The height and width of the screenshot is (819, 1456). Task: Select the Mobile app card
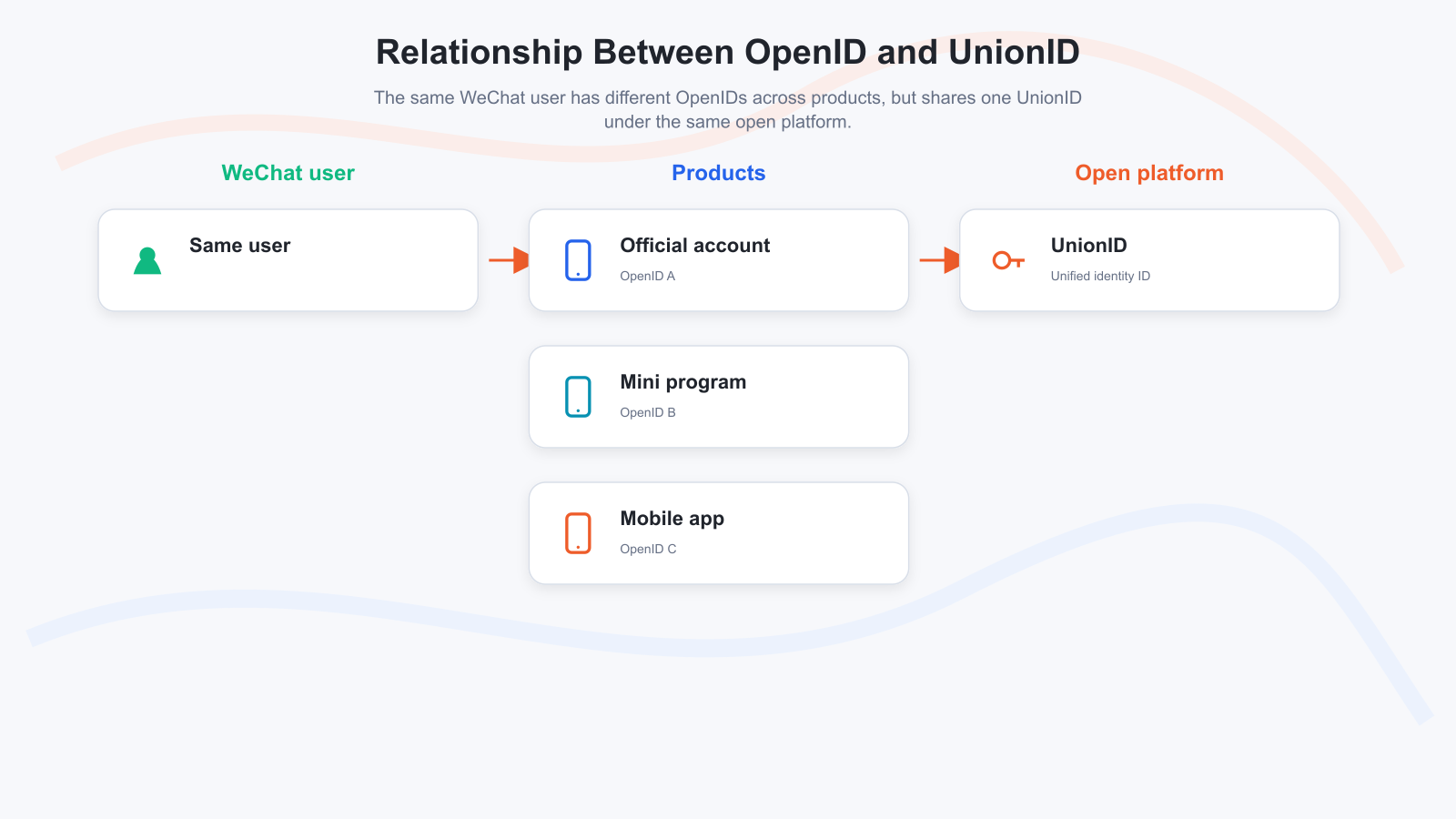(x=719, y=533)
